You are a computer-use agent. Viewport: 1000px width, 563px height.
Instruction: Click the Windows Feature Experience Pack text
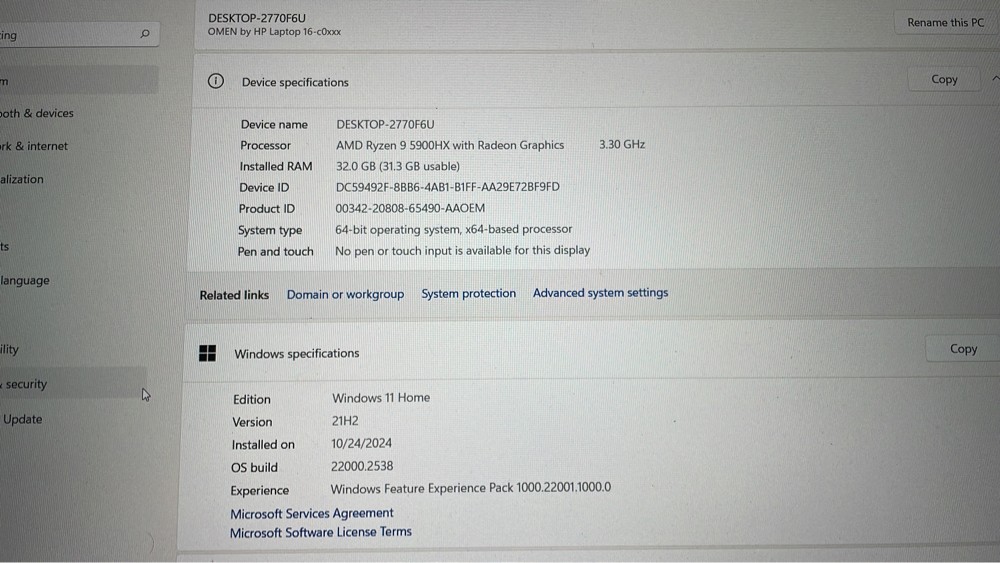tap(471, 488)
